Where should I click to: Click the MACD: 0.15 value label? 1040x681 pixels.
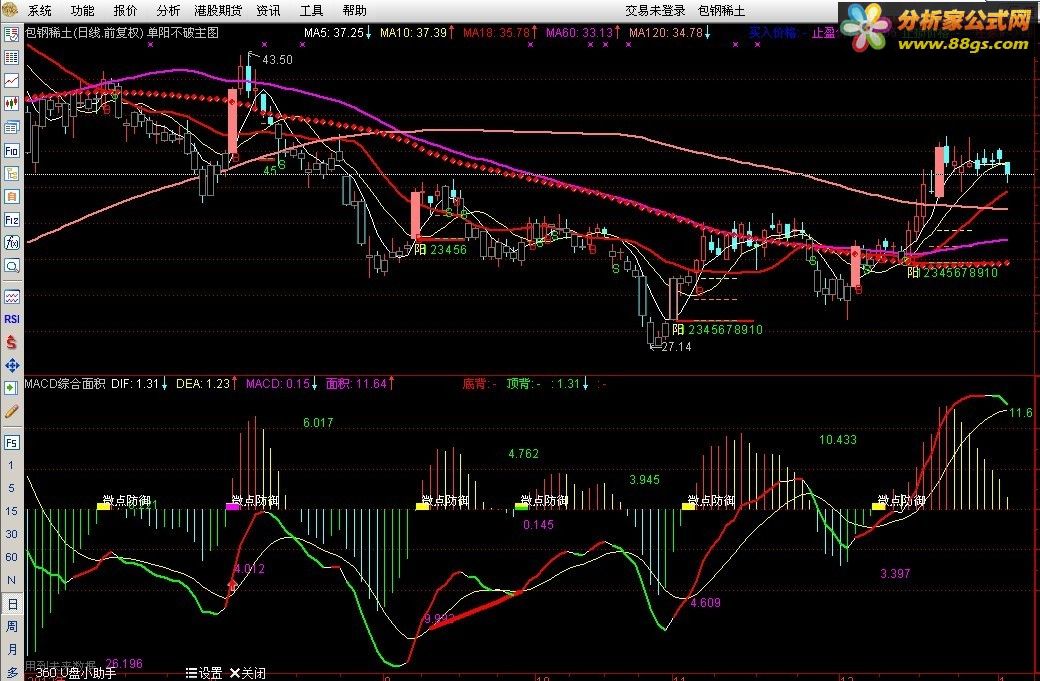(x=281, y=383)
